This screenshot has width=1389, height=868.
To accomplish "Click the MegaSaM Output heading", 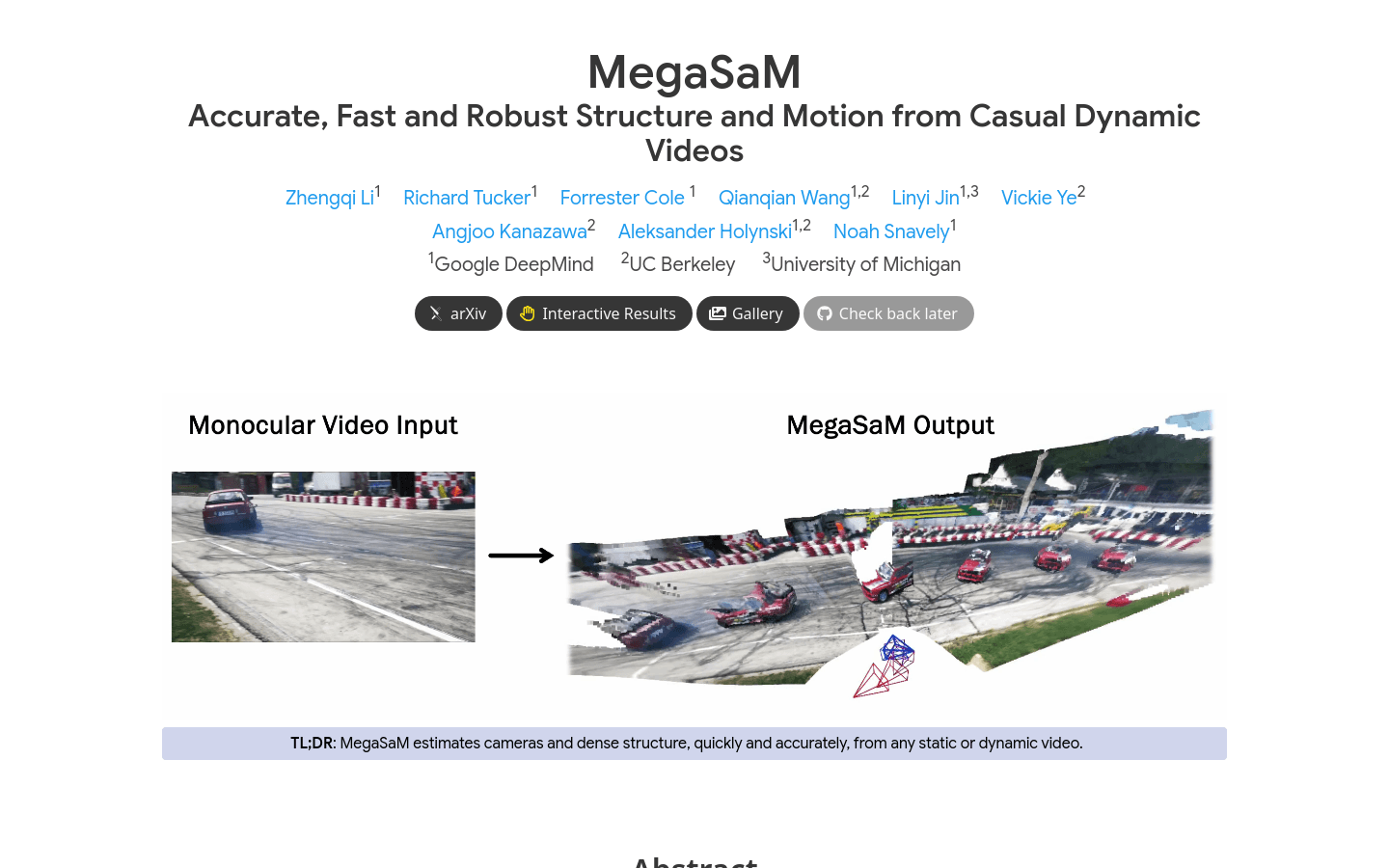I will (x=890, y=425).
